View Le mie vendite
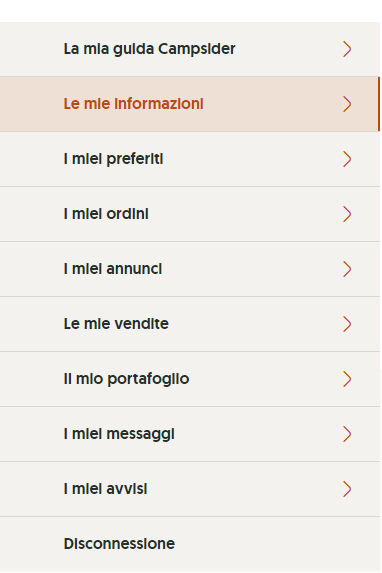Screen dimensions: 382x573 pyautogui.click(x=190, y=324)
